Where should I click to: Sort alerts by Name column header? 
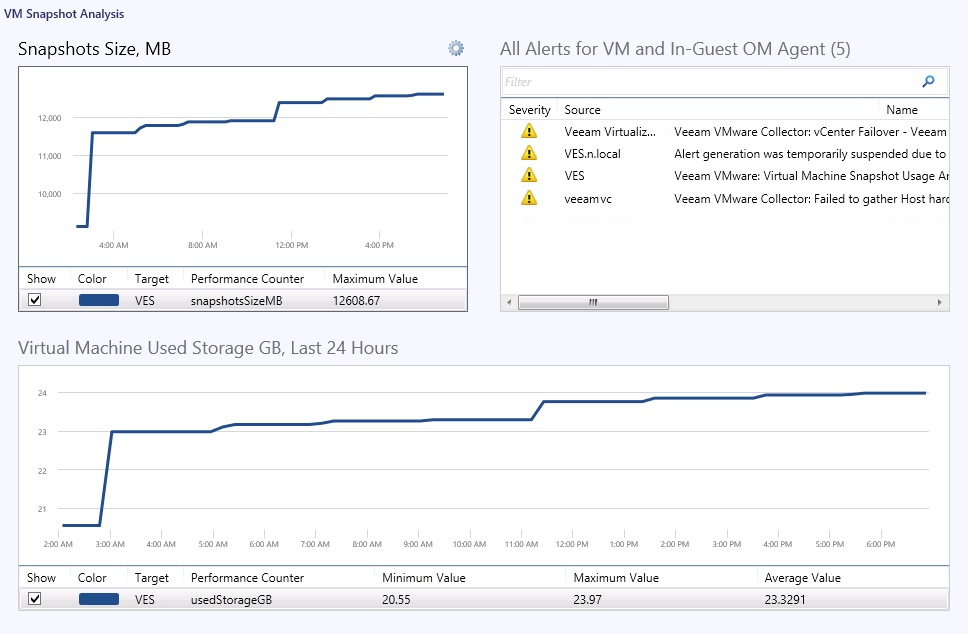901,110
